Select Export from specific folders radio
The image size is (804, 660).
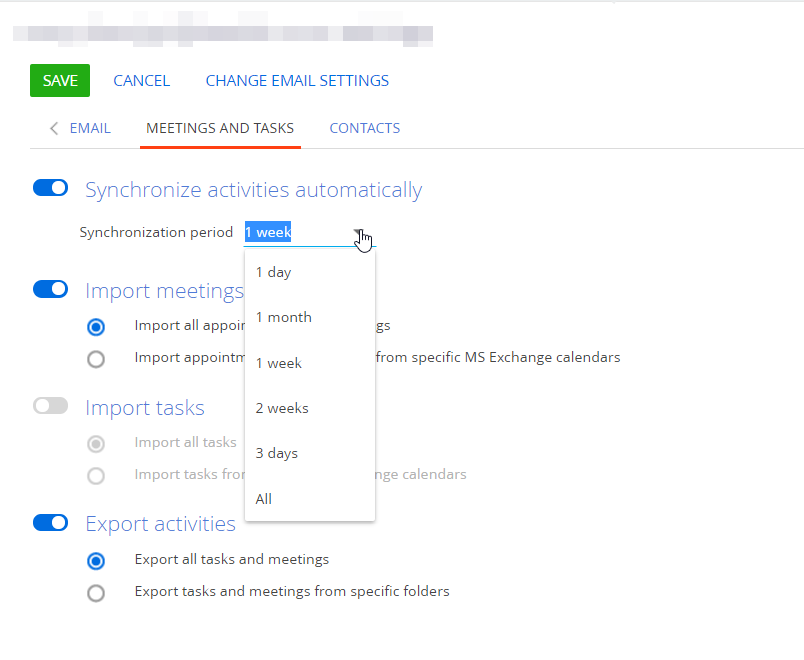[x=96, y=593]
